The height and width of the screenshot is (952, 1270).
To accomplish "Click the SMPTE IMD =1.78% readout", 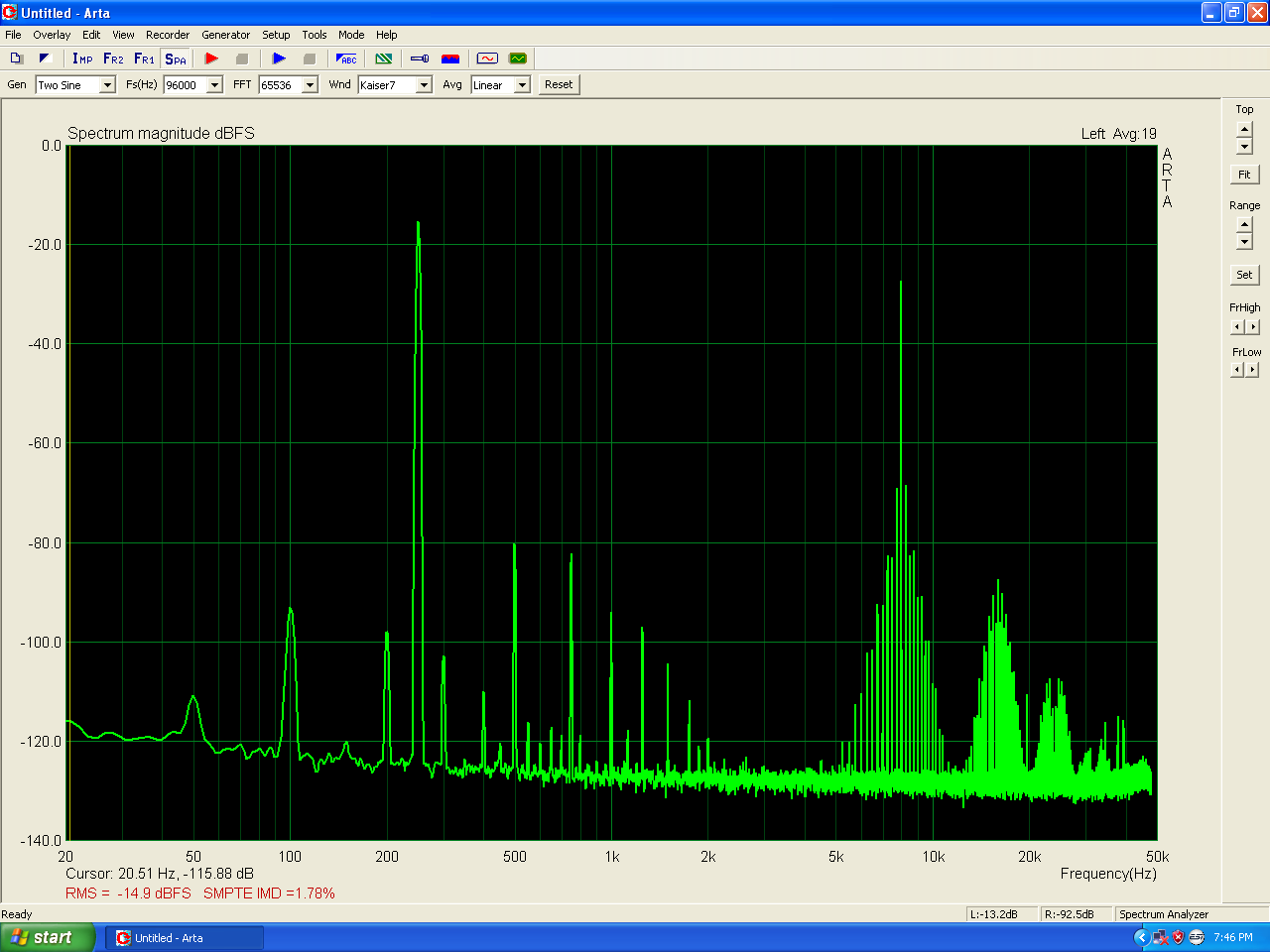I will (x=269, y=893).
